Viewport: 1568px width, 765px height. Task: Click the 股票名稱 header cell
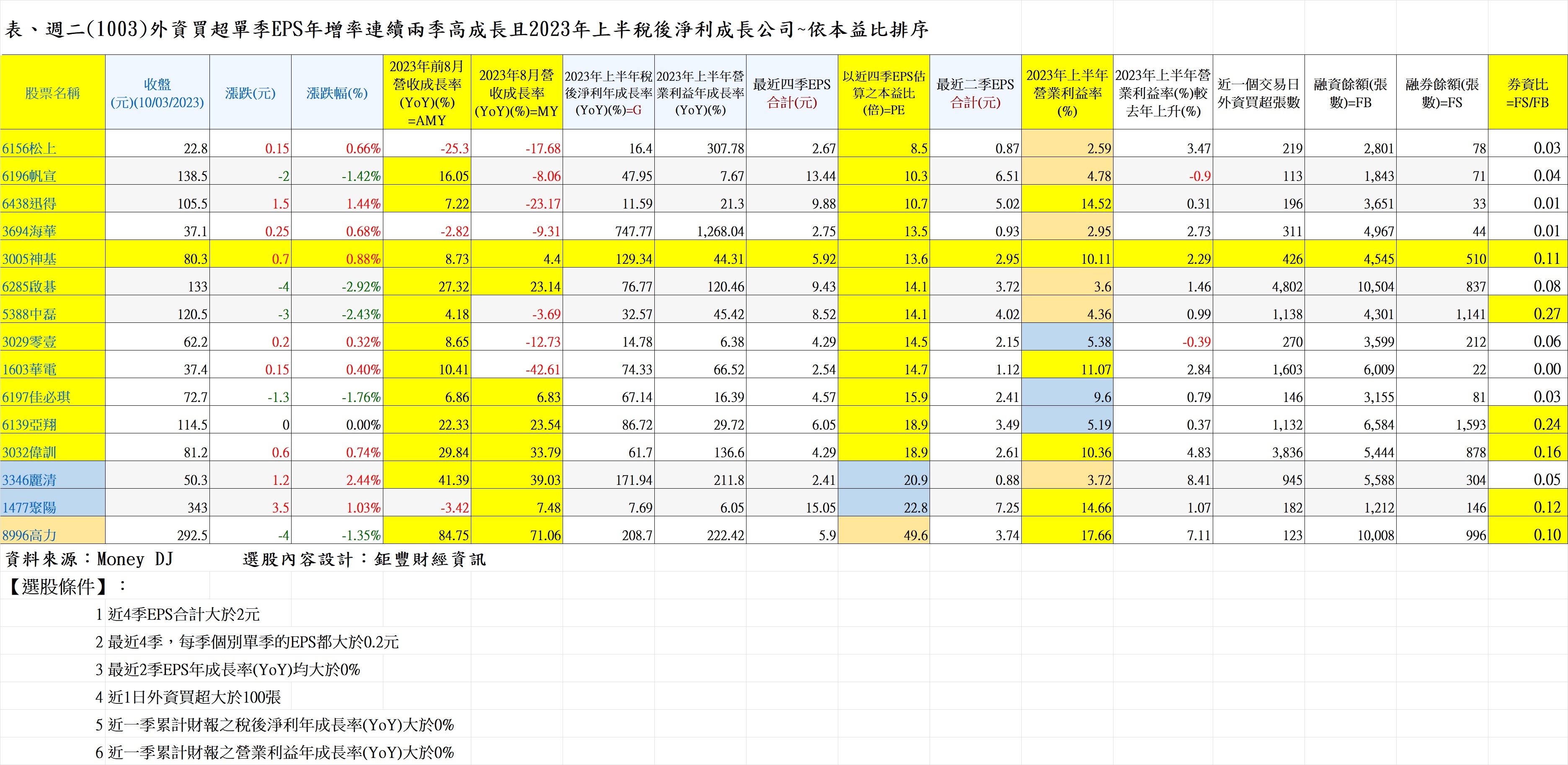coord(52,93)
